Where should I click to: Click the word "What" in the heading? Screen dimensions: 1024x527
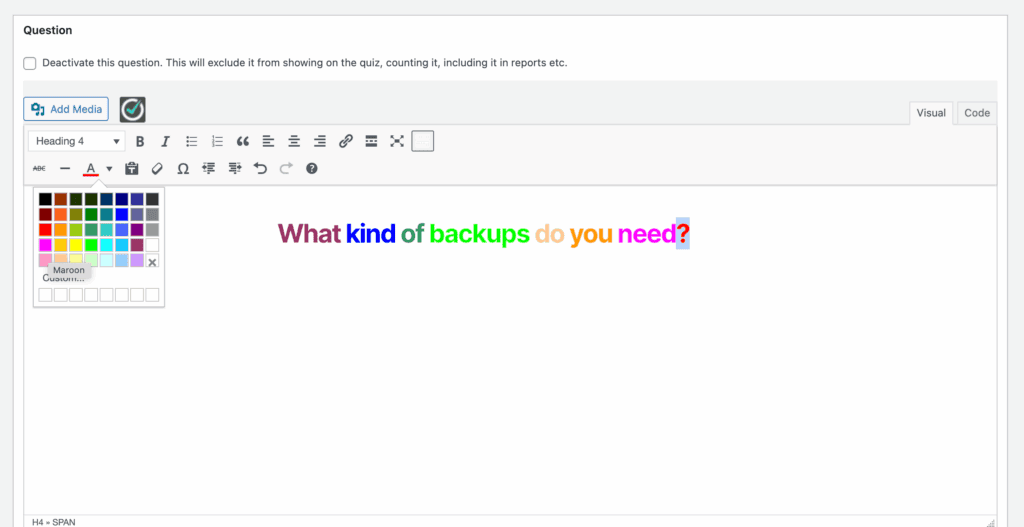point(310,234)
